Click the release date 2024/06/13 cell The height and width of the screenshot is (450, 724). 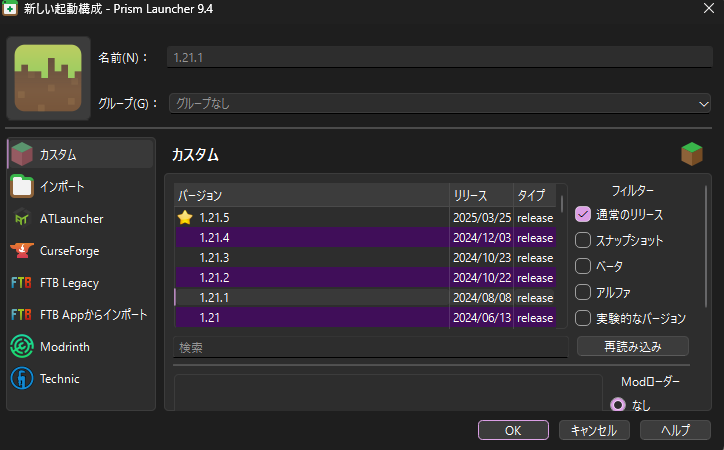pyautogui.click(x=482, y=318)
